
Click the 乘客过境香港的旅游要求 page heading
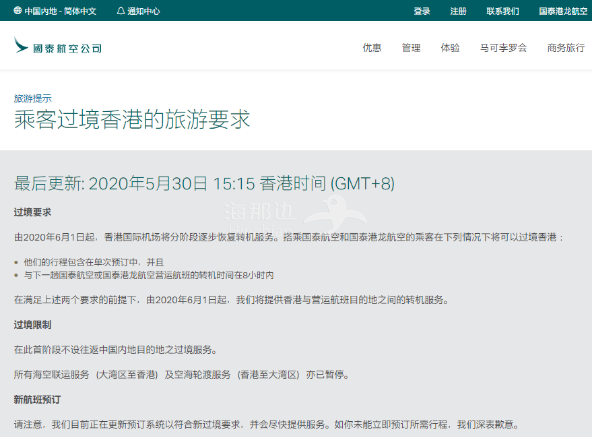point(132,119)
